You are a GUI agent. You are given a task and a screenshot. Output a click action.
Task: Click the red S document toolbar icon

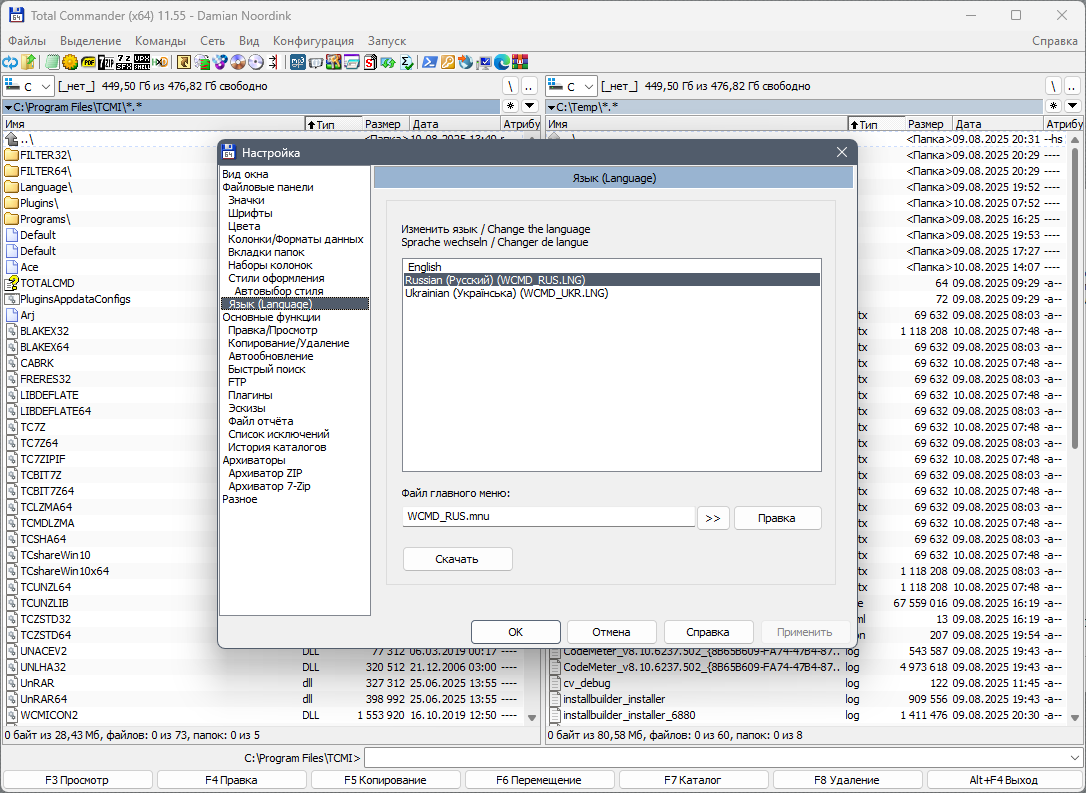click(x=371, y=62)
